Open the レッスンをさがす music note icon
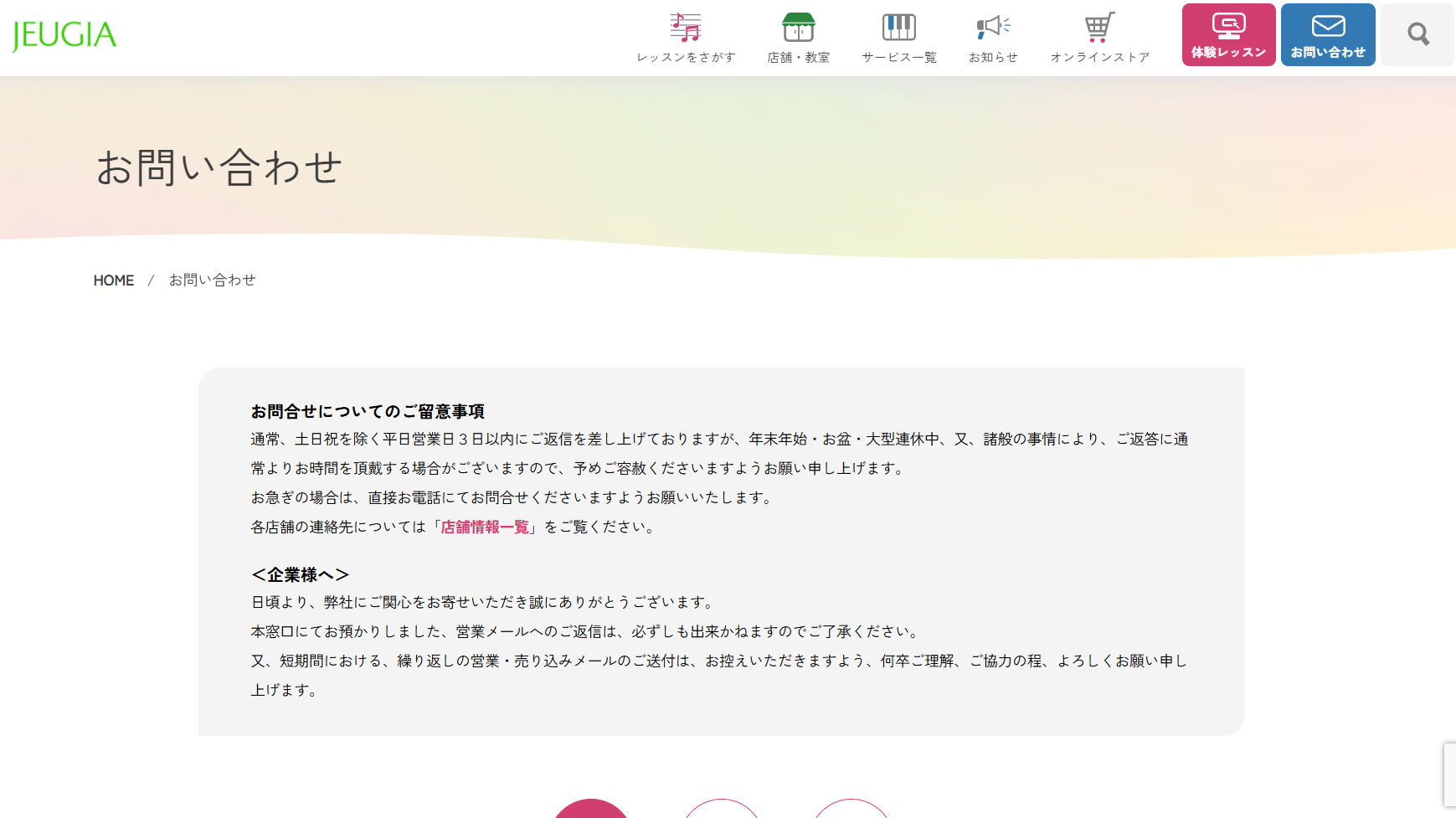1456x818 pixels. point(686,27)
